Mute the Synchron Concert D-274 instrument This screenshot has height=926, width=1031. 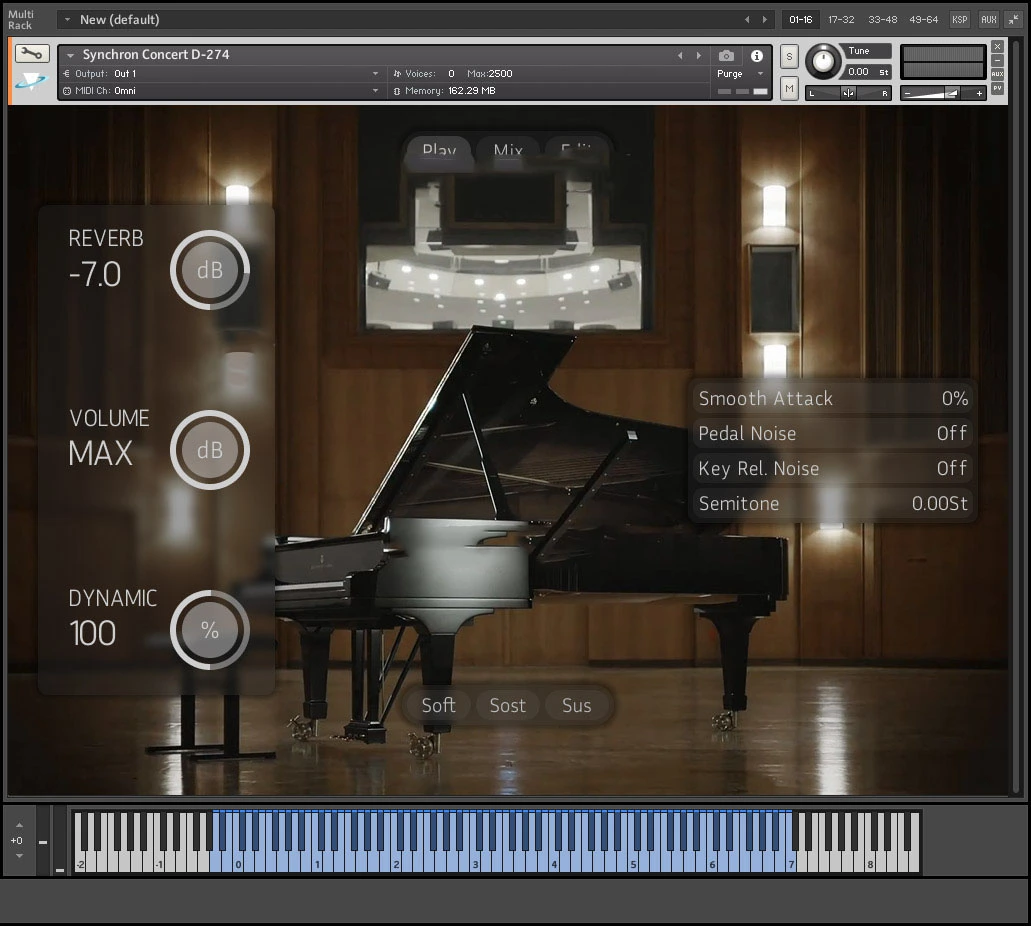tap(789, 88)
